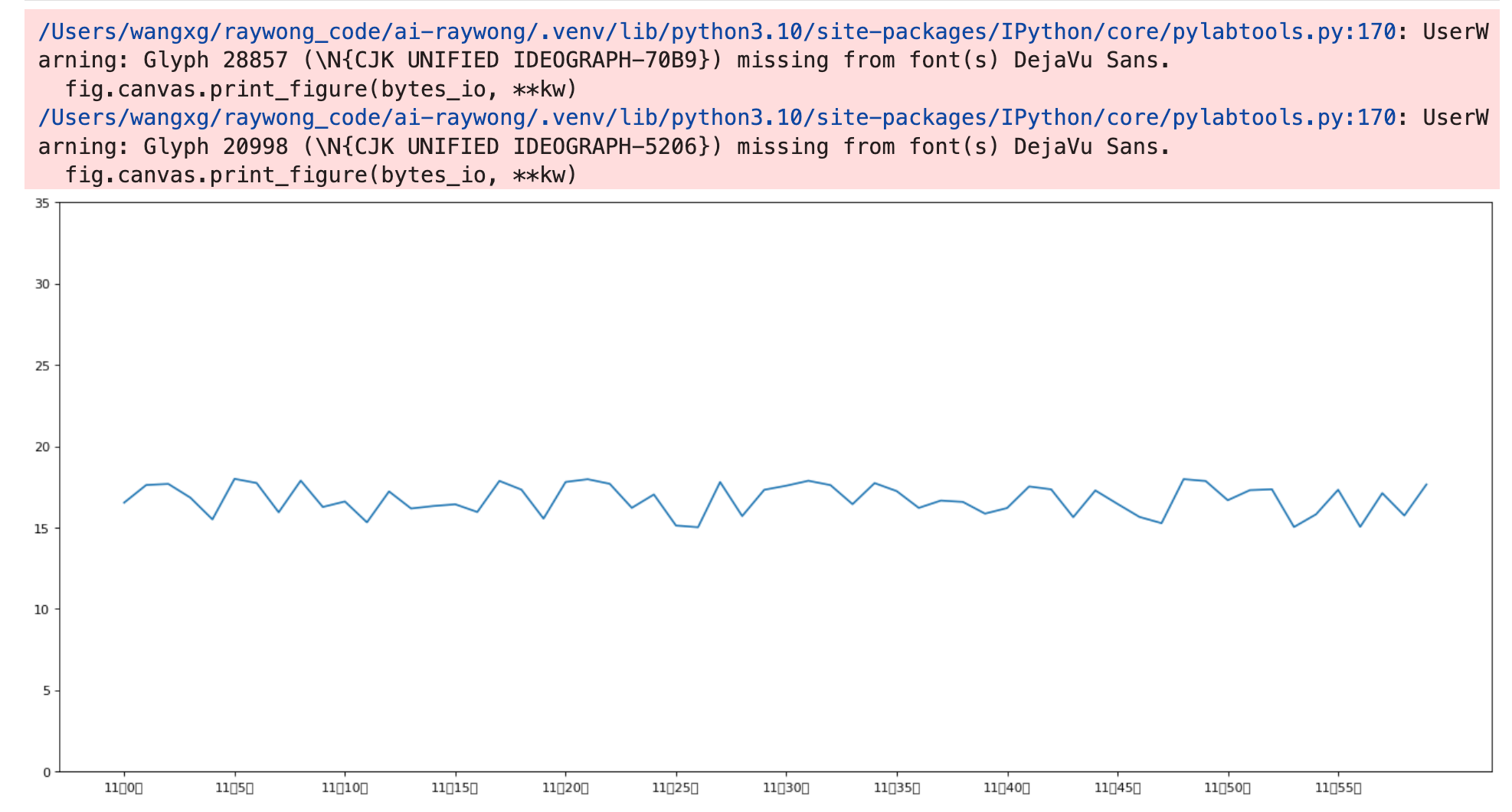Viewport: 1512px width, 812px height.
Task: Open the second pylabtools.py:170 file path link
Action: tap(717, 117)
